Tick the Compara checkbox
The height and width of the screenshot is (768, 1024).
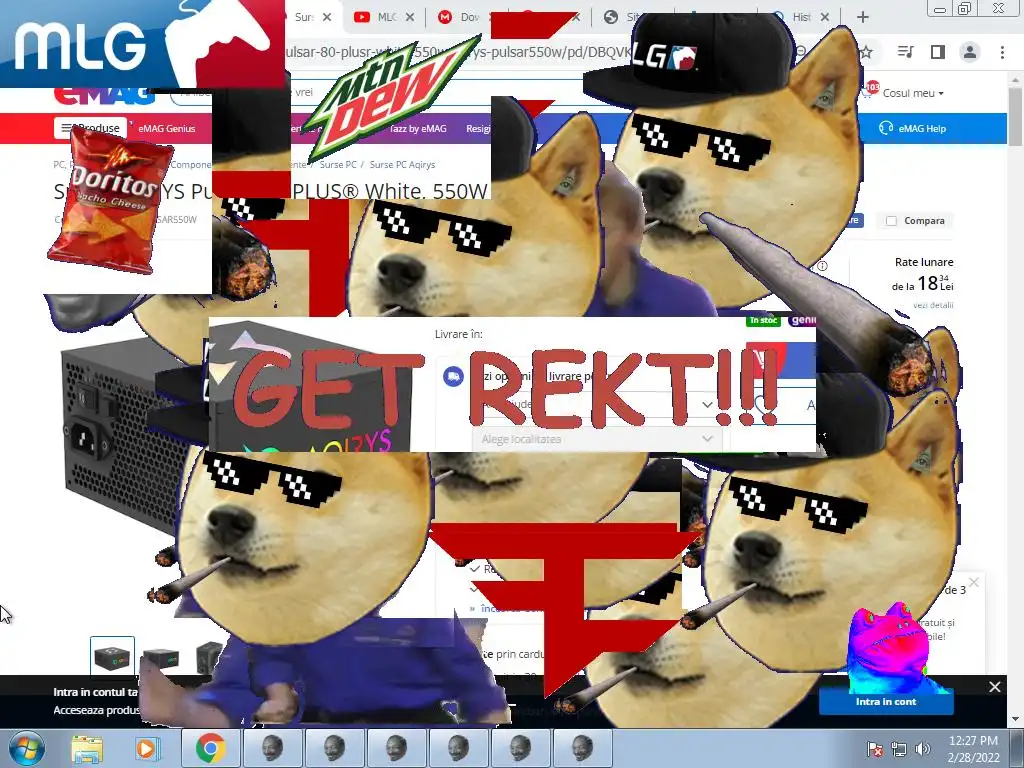pos(891,221)
